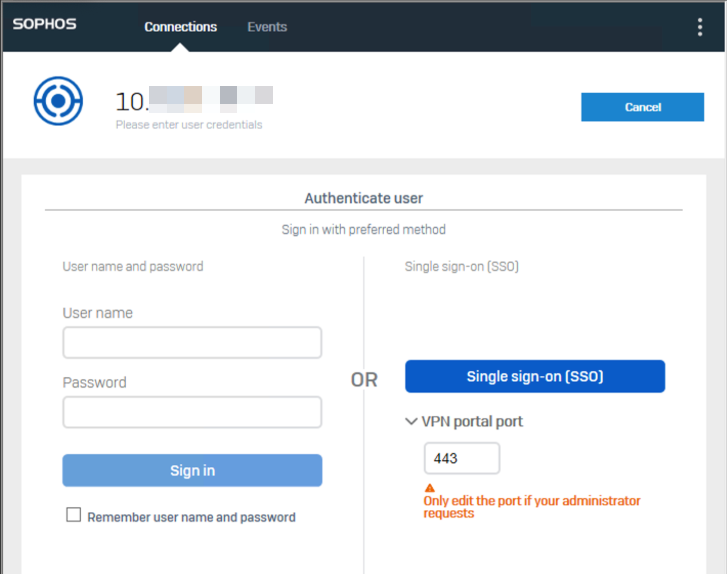Choose the Single sign-on (SSO) button
727x574 pixels.
click(534, 377)
